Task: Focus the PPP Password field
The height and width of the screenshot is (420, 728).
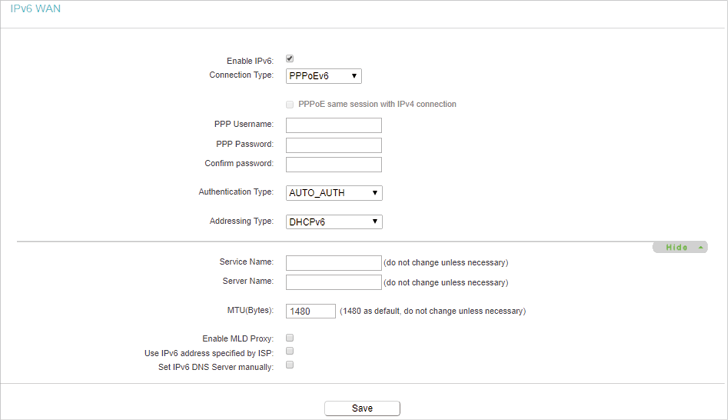Action: [x=334, y=145]
